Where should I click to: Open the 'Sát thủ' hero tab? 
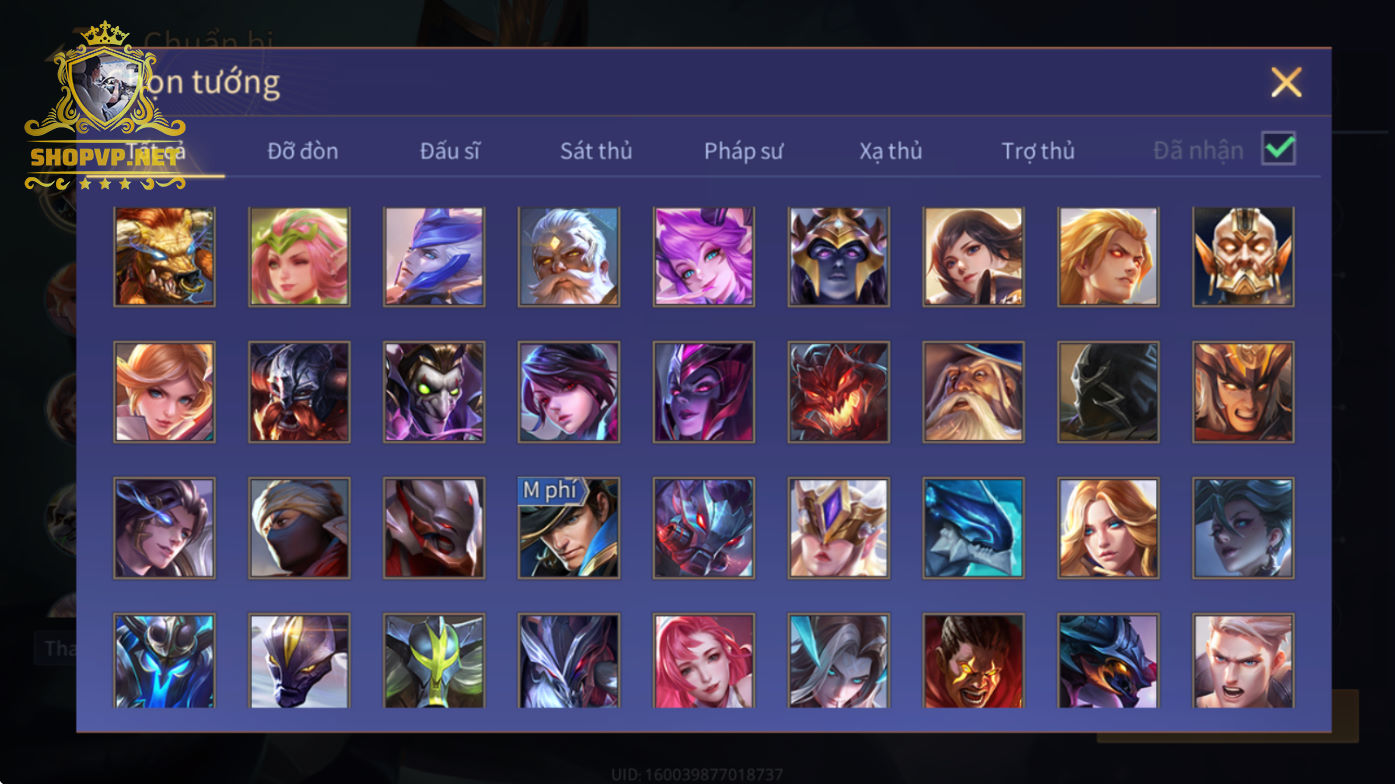pos(596,151)
